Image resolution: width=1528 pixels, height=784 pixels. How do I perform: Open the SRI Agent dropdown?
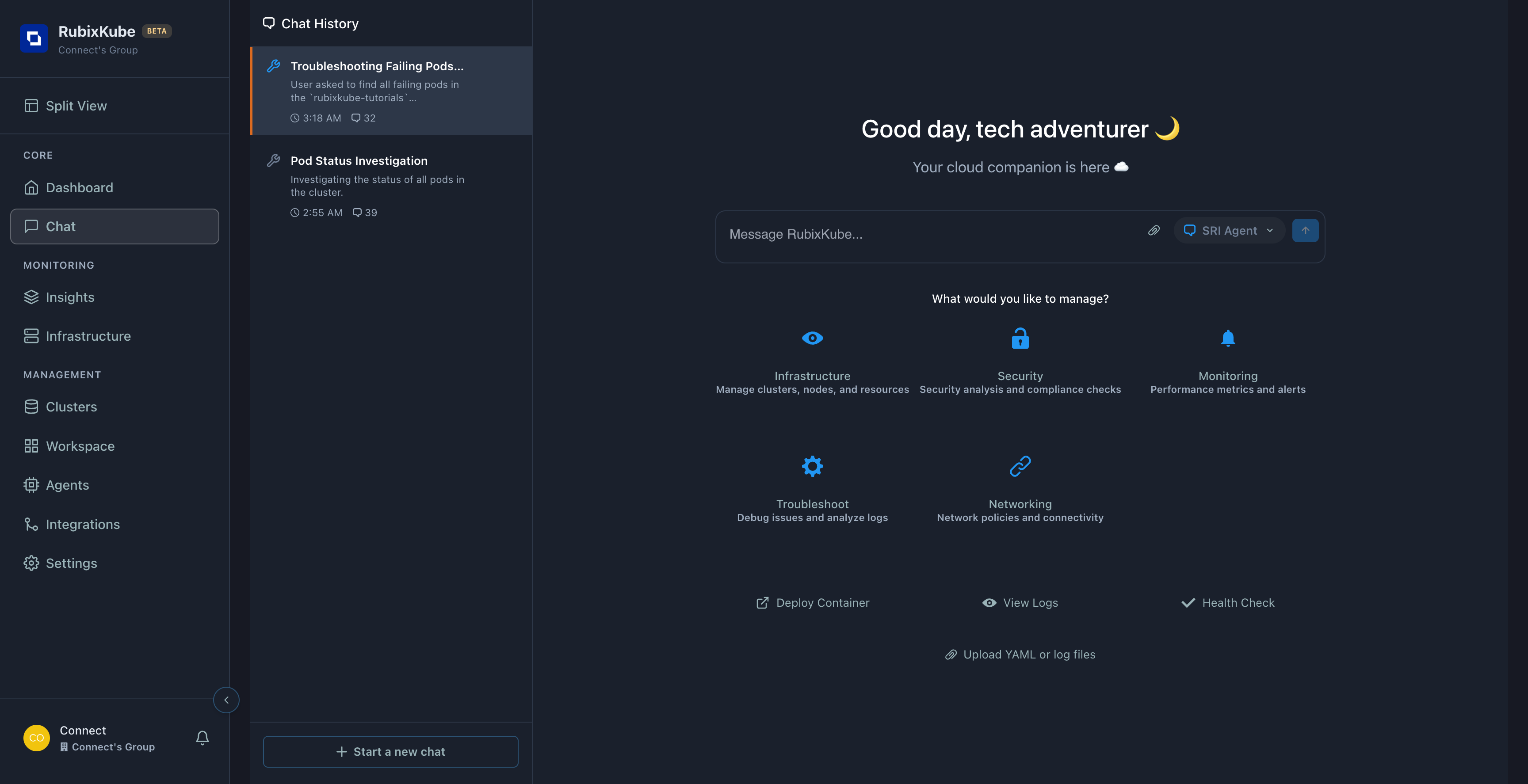tap(1229, 231)
